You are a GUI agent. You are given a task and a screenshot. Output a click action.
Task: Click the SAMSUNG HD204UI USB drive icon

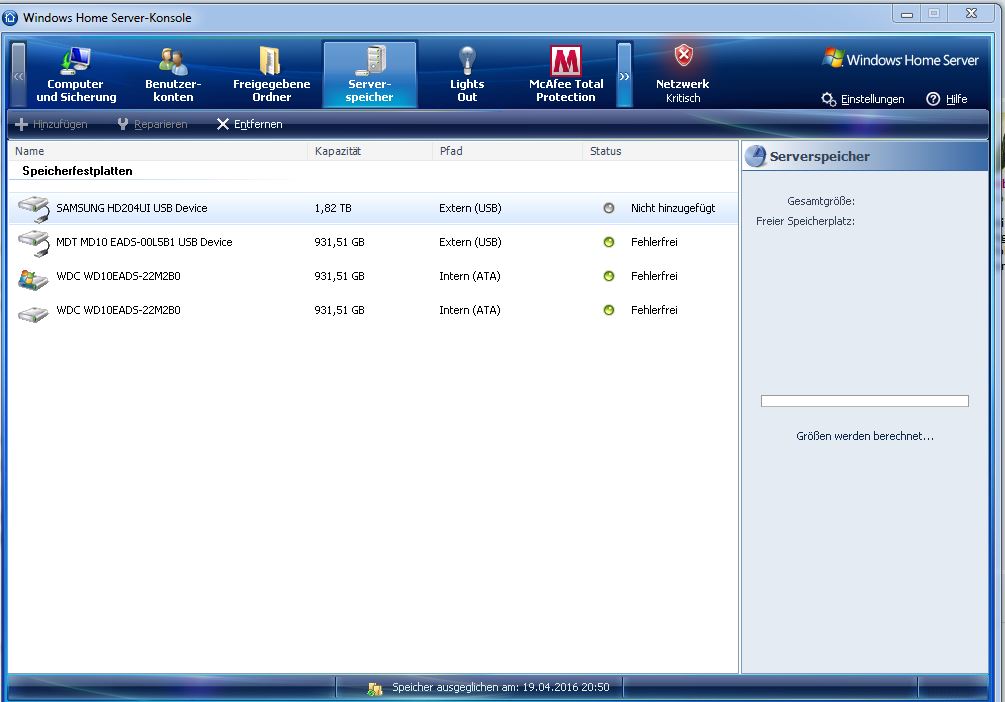point(33,208)
